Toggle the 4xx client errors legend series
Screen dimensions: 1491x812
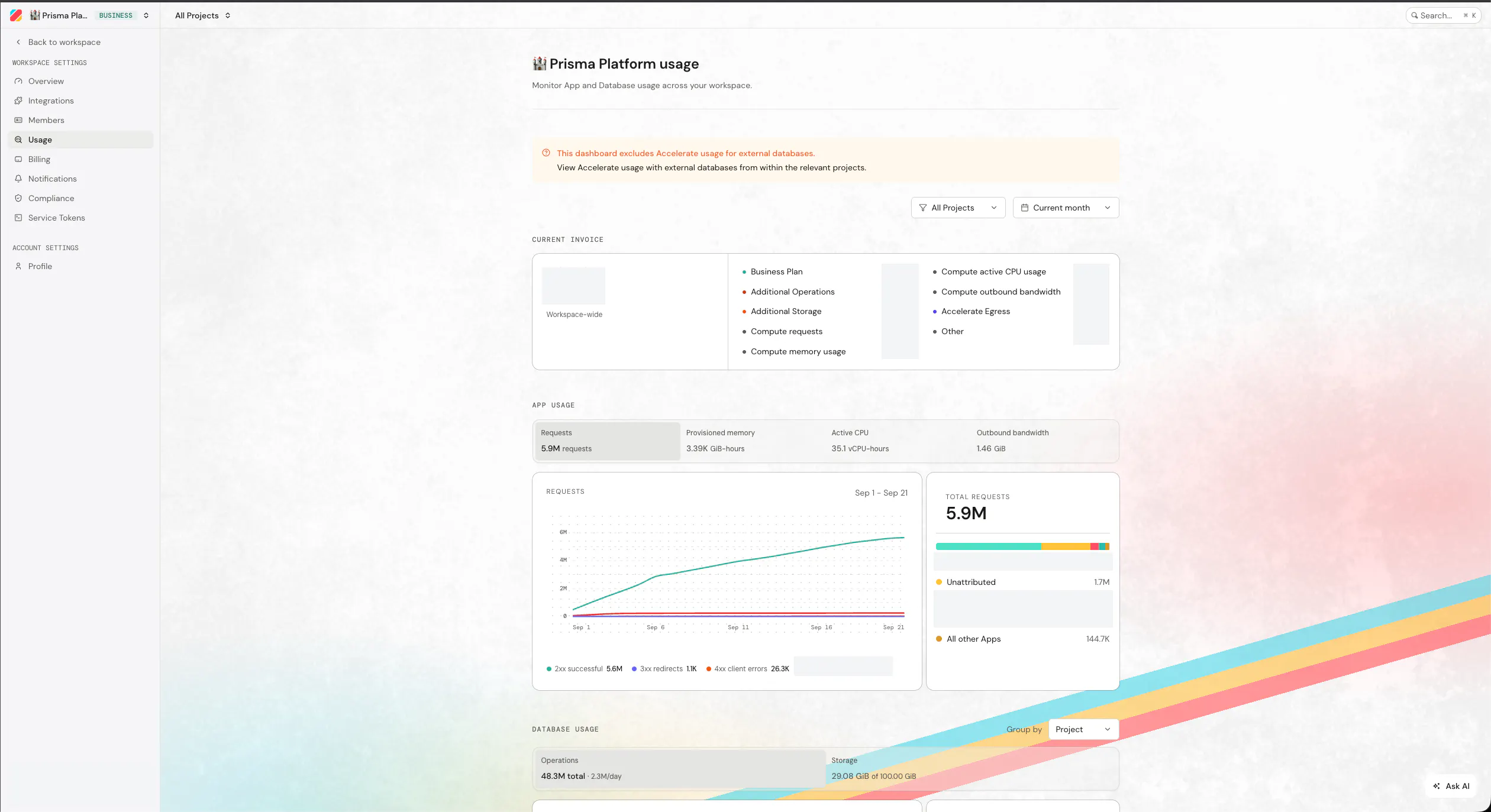tap(748, 669)
